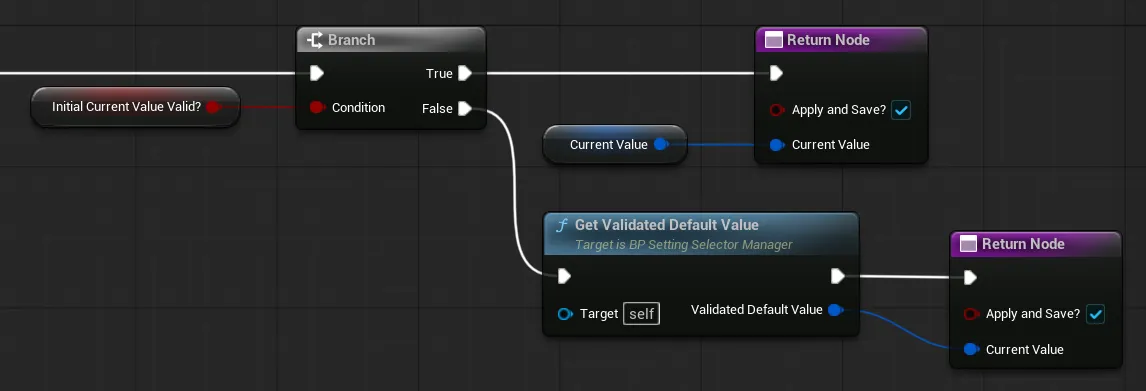Select the Branch node title
The image size is (1146, 391).
point(352,40)
